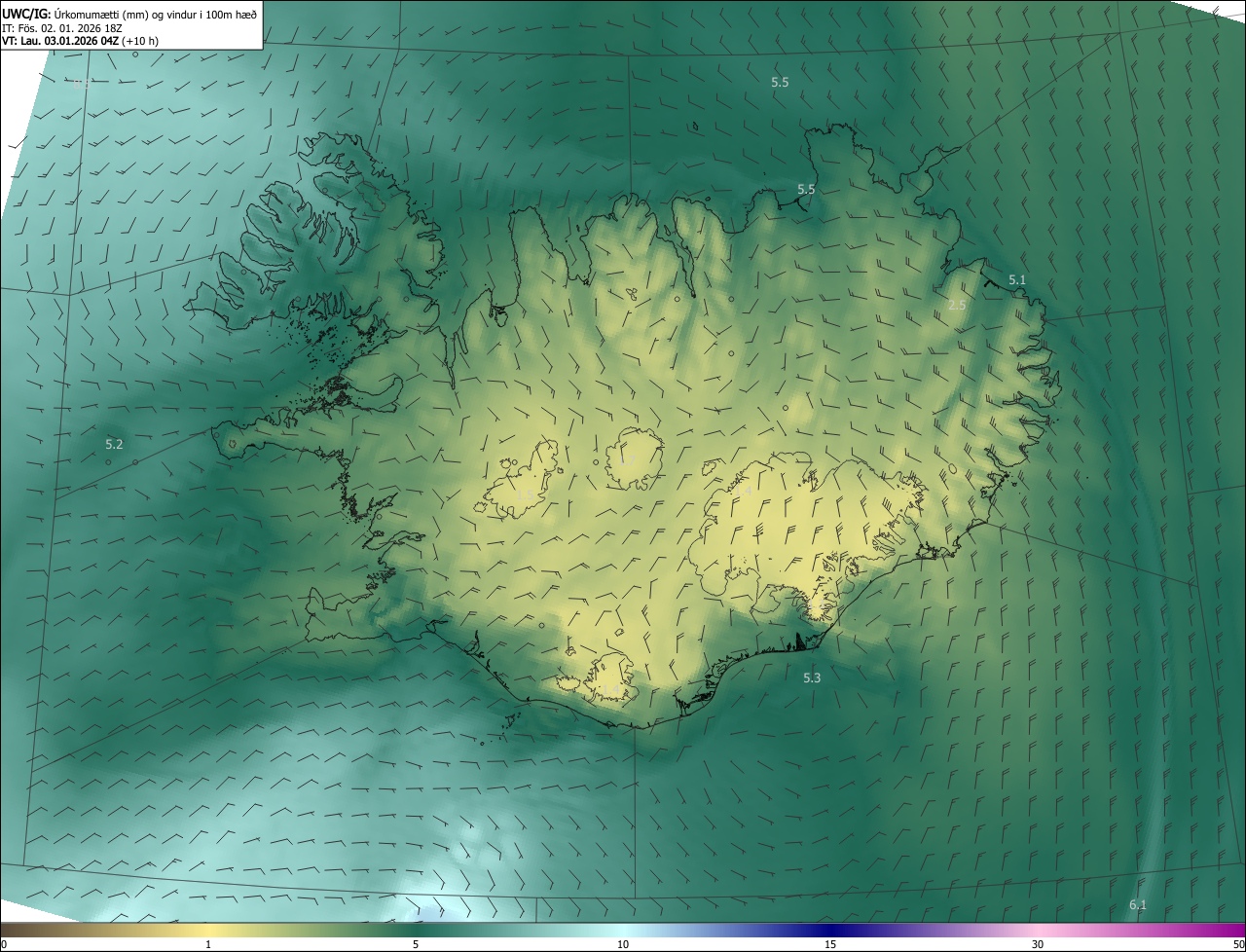Click the 5.5 value on the north coast
This screenshot has height=952, width=1246.
pos(806,189)
